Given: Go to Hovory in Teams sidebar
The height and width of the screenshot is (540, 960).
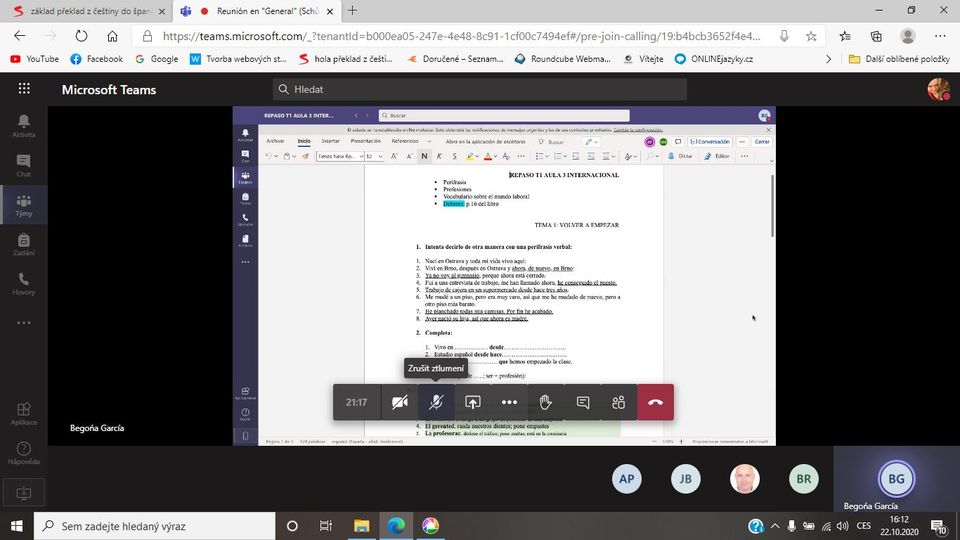Looking at the screenshot, I should [x=23, y=284].
